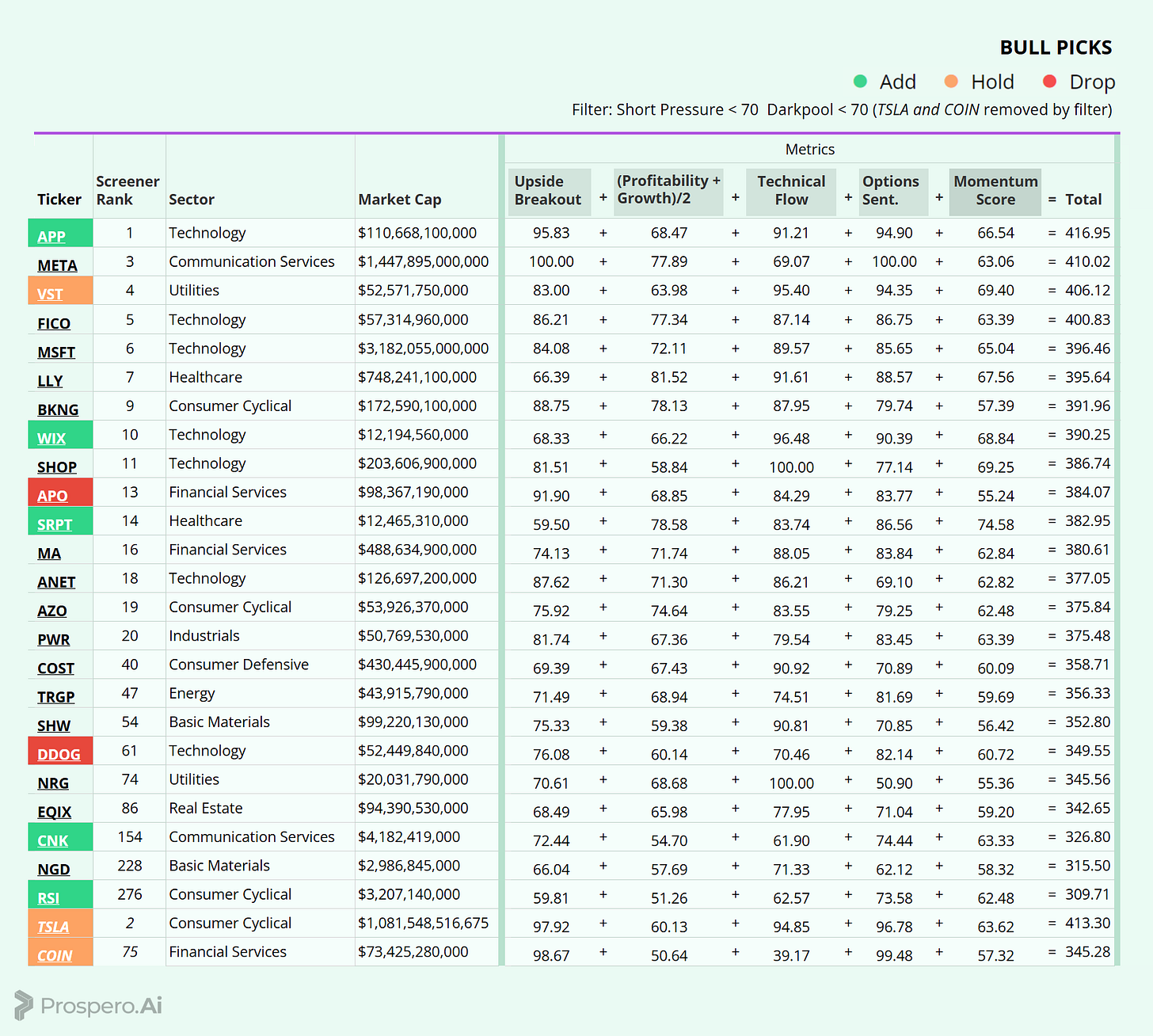
Task: Click the Market Cap column header
Action: [400, 200]
